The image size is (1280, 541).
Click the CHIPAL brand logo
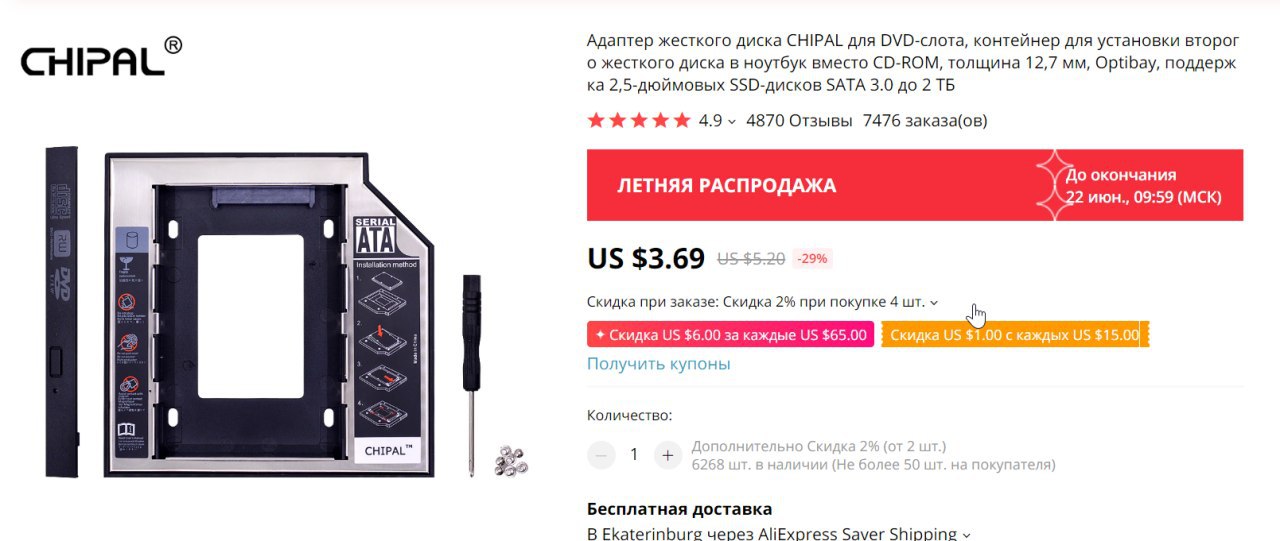click(x=102, y=57)
